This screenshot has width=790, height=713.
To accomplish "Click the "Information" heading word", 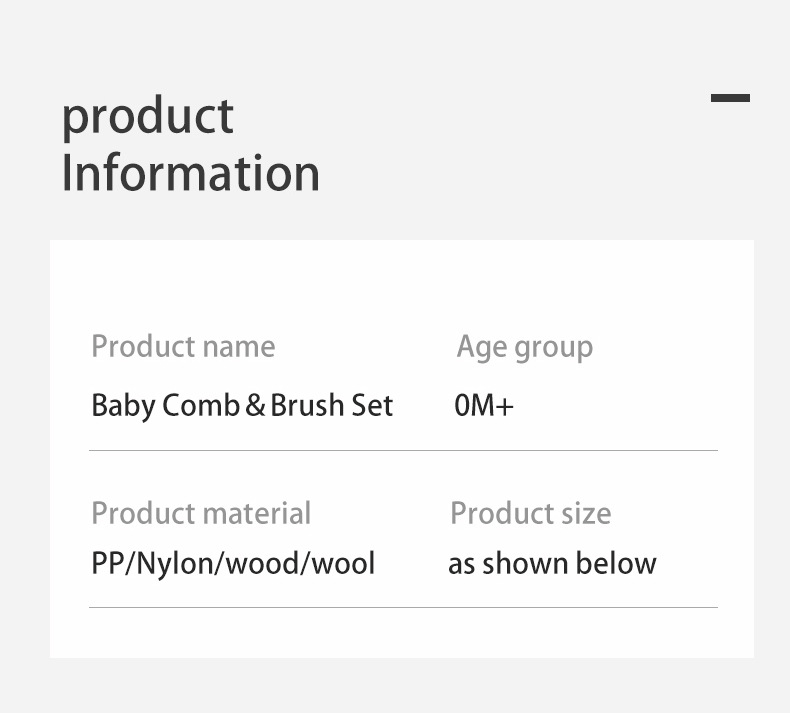I will [191, 172].
